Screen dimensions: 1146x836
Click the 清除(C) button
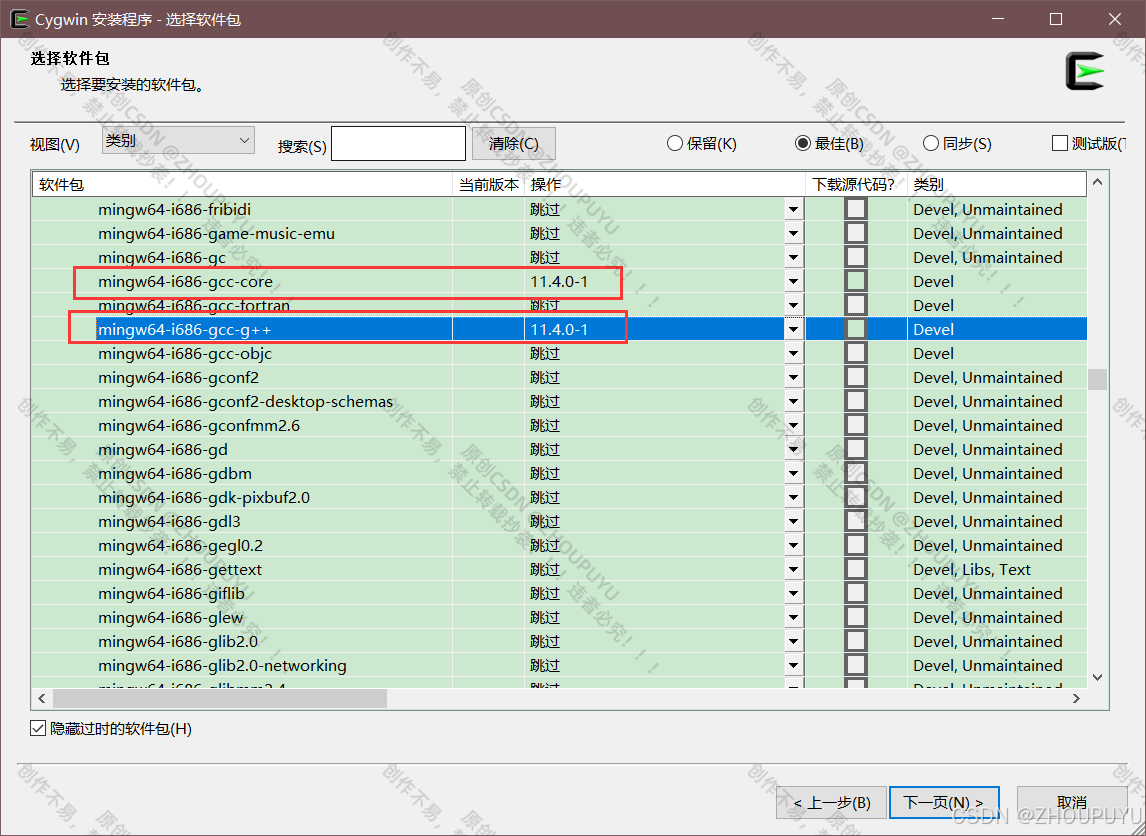click(513, 143)
